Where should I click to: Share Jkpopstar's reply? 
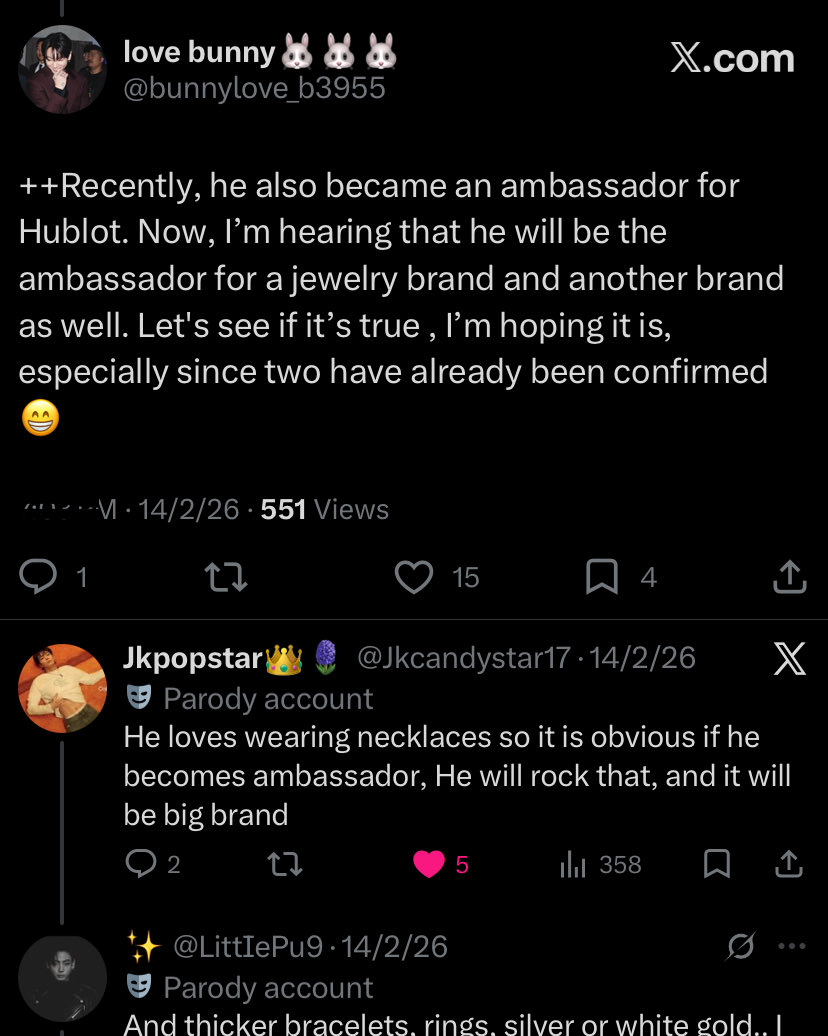[788, 864]
